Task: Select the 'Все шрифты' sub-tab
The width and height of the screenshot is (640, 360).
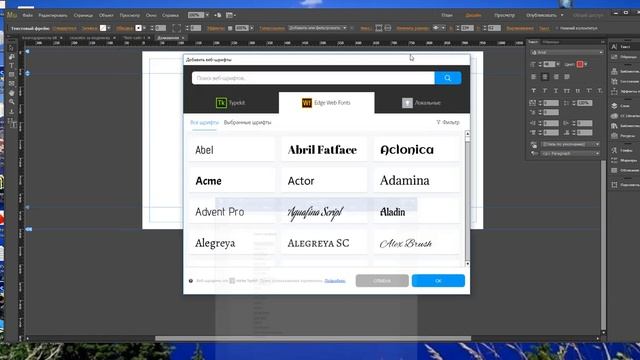Action: click(x=204, y=122)
